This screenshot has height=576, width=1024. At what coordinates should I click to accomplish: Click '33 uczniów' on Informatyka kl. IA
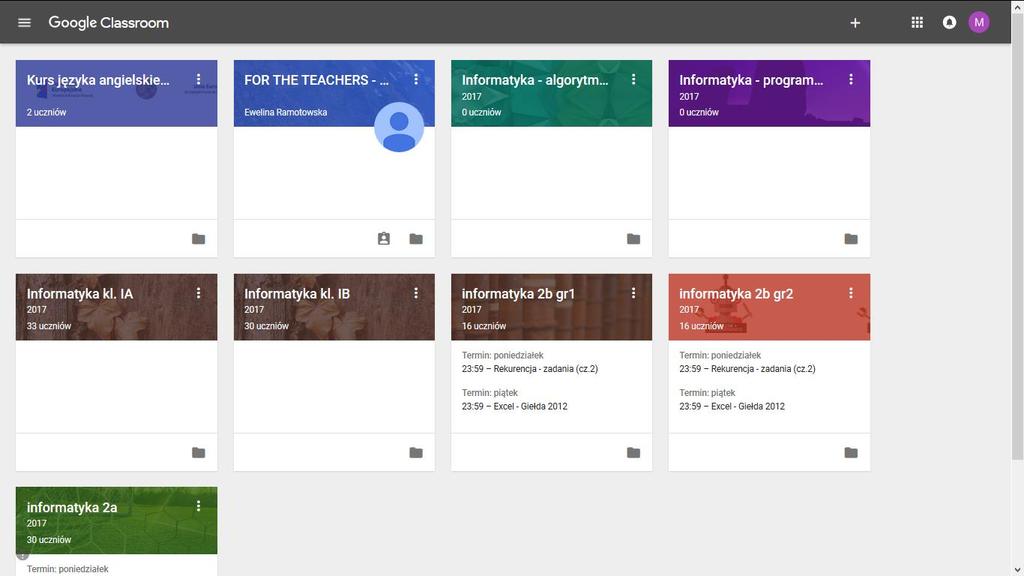click(49, 326)
